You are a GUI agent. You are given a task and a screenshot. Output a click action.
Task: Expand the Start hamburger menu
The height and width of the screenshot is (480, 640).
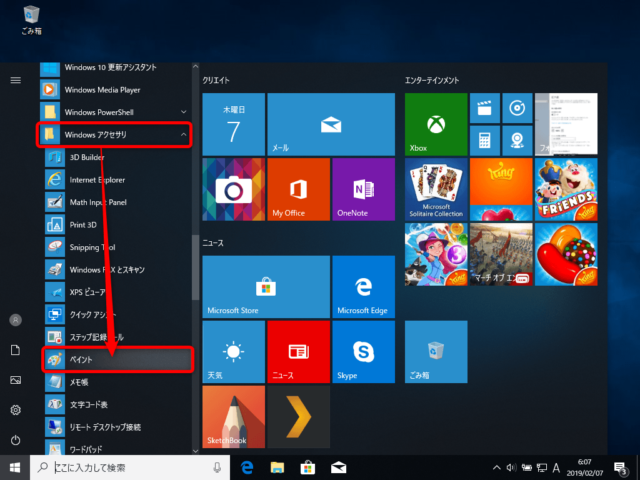point(16,80)
